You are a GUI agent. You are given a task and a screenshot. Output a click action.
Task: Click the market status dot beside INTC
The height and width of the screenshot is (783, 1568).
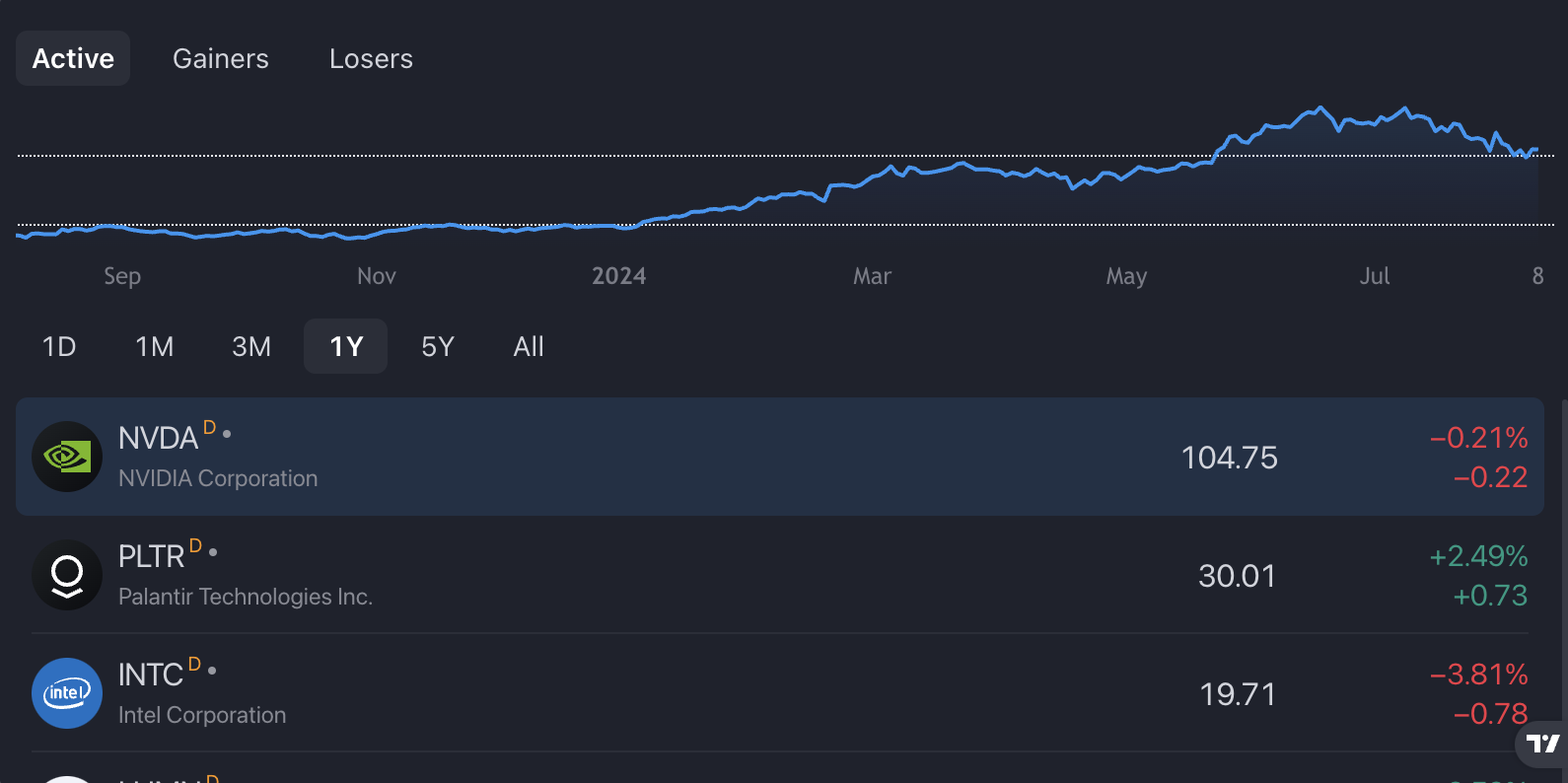pos(212,671)
